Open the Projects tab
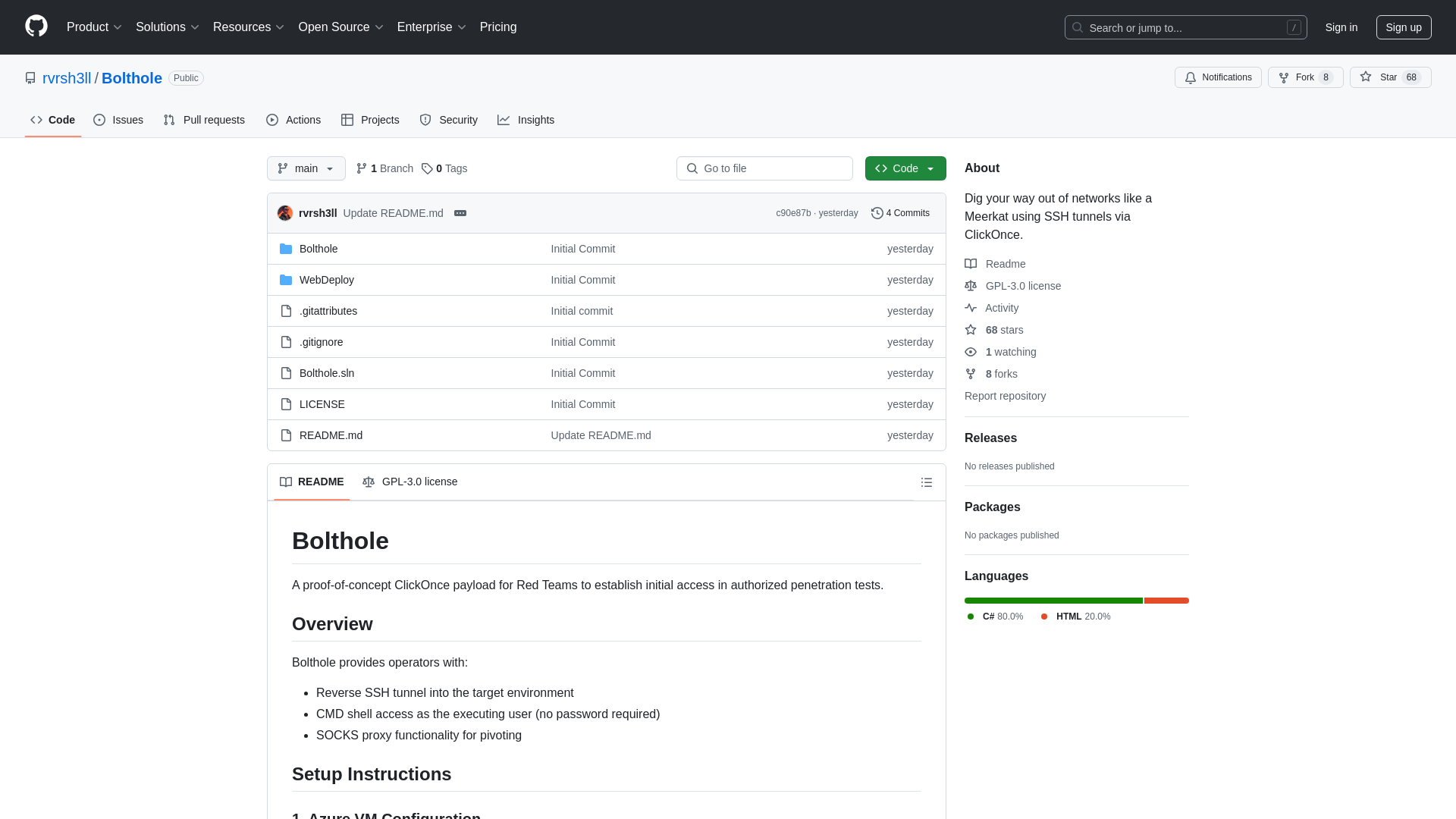Screen dimensions: 1456x819 (x=370, y=120)
